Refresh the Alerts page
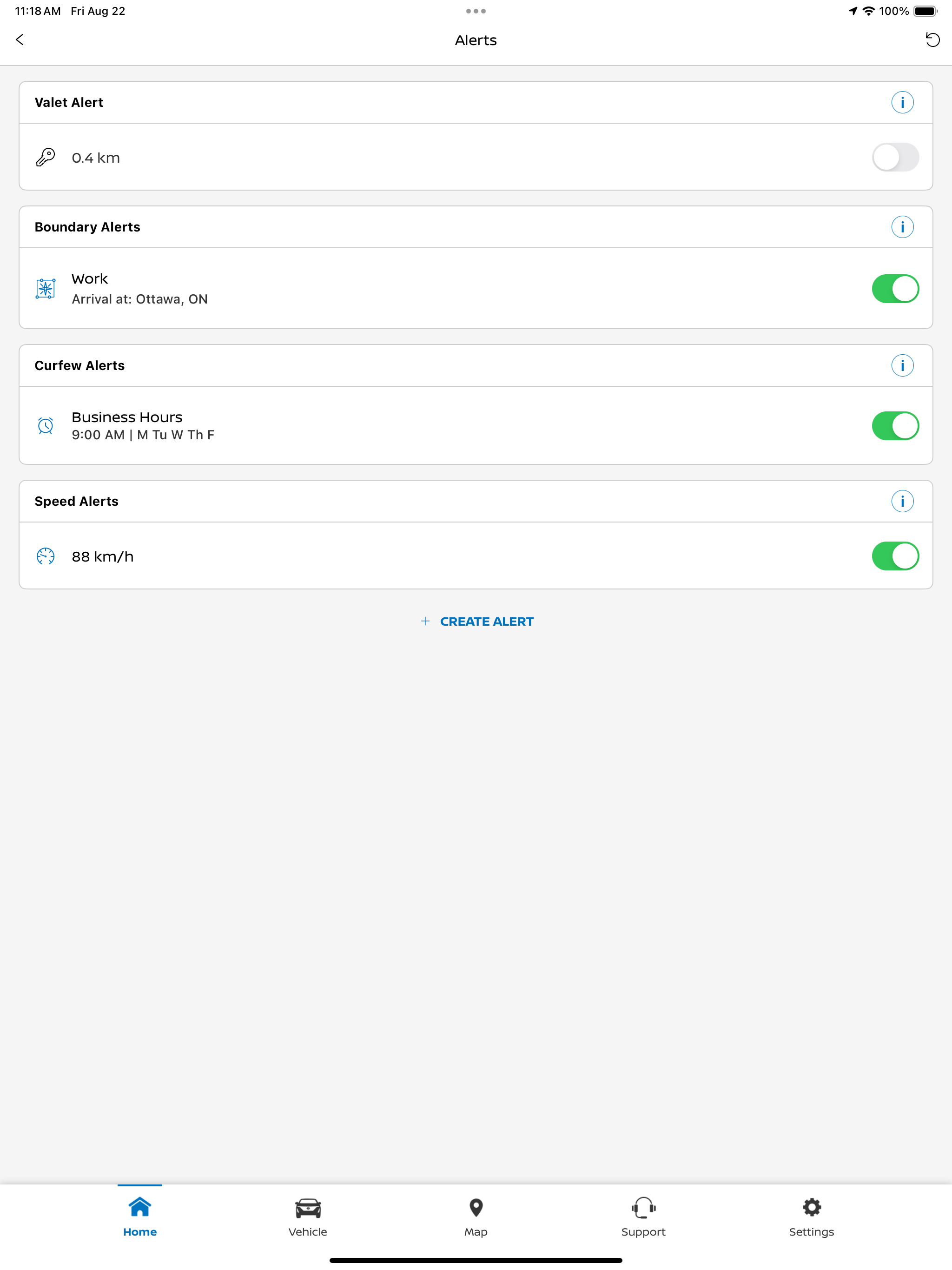This screenshot has height=1270, width=952. point(932,40)
